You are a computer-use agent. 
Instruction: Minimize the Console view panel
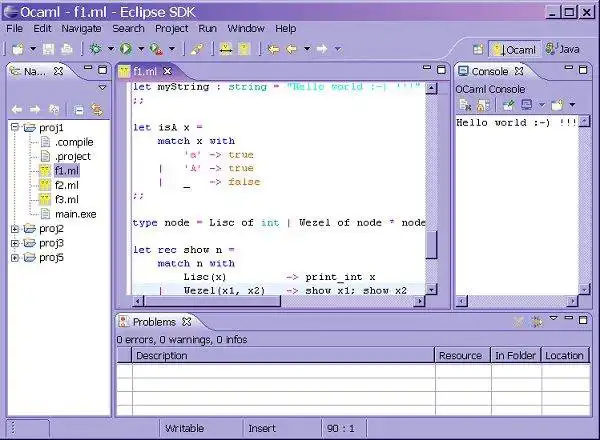pyautogui.click(x=569, y=68)
